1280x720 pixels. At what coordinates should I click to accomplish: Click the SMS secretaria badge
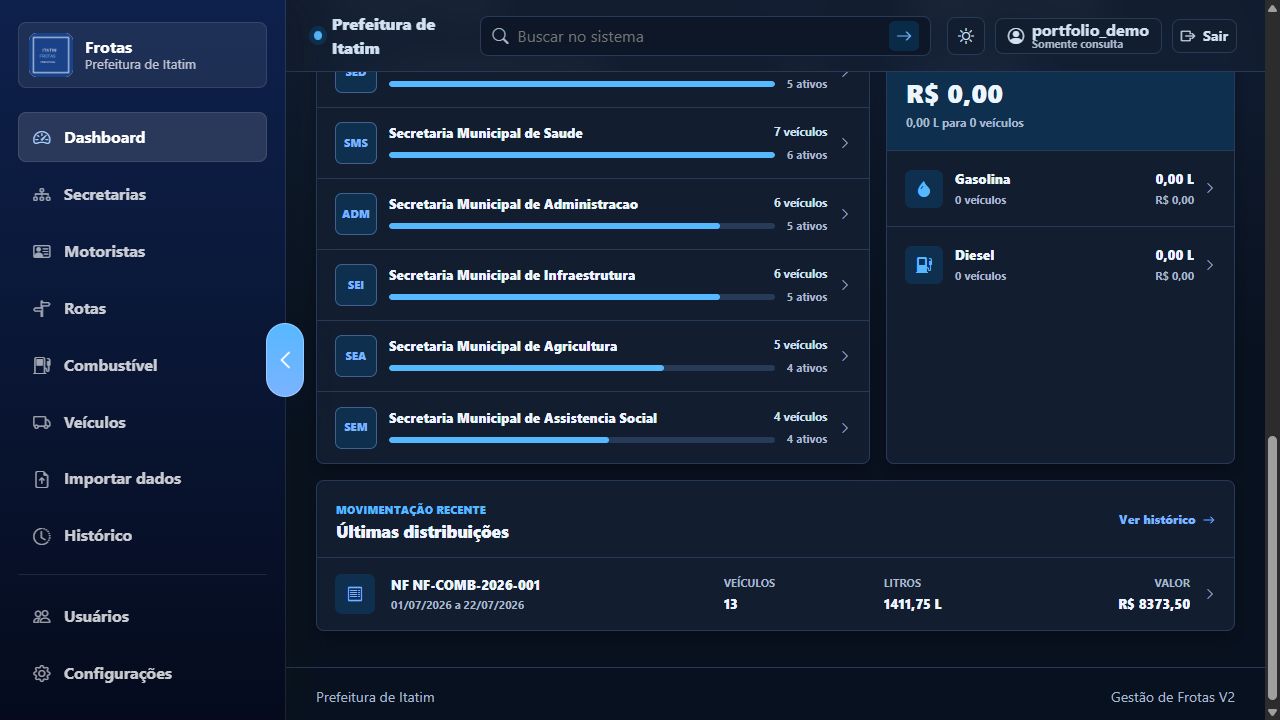point(356,143)
